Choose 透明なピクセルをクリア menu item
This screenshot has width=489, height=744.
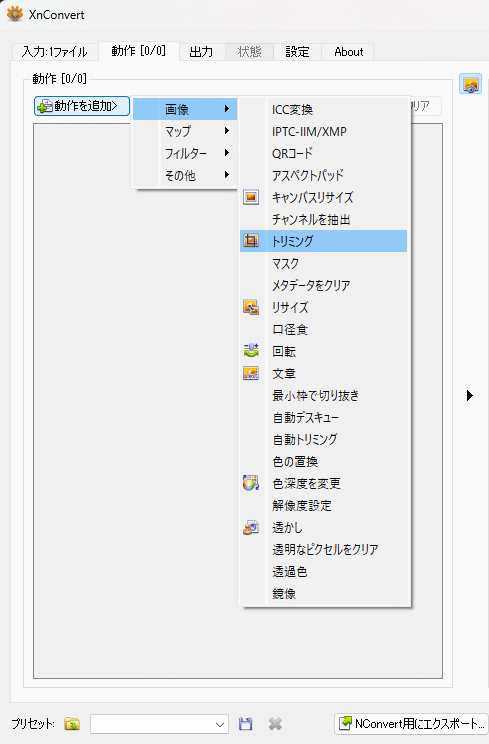(x=323, y=549)
